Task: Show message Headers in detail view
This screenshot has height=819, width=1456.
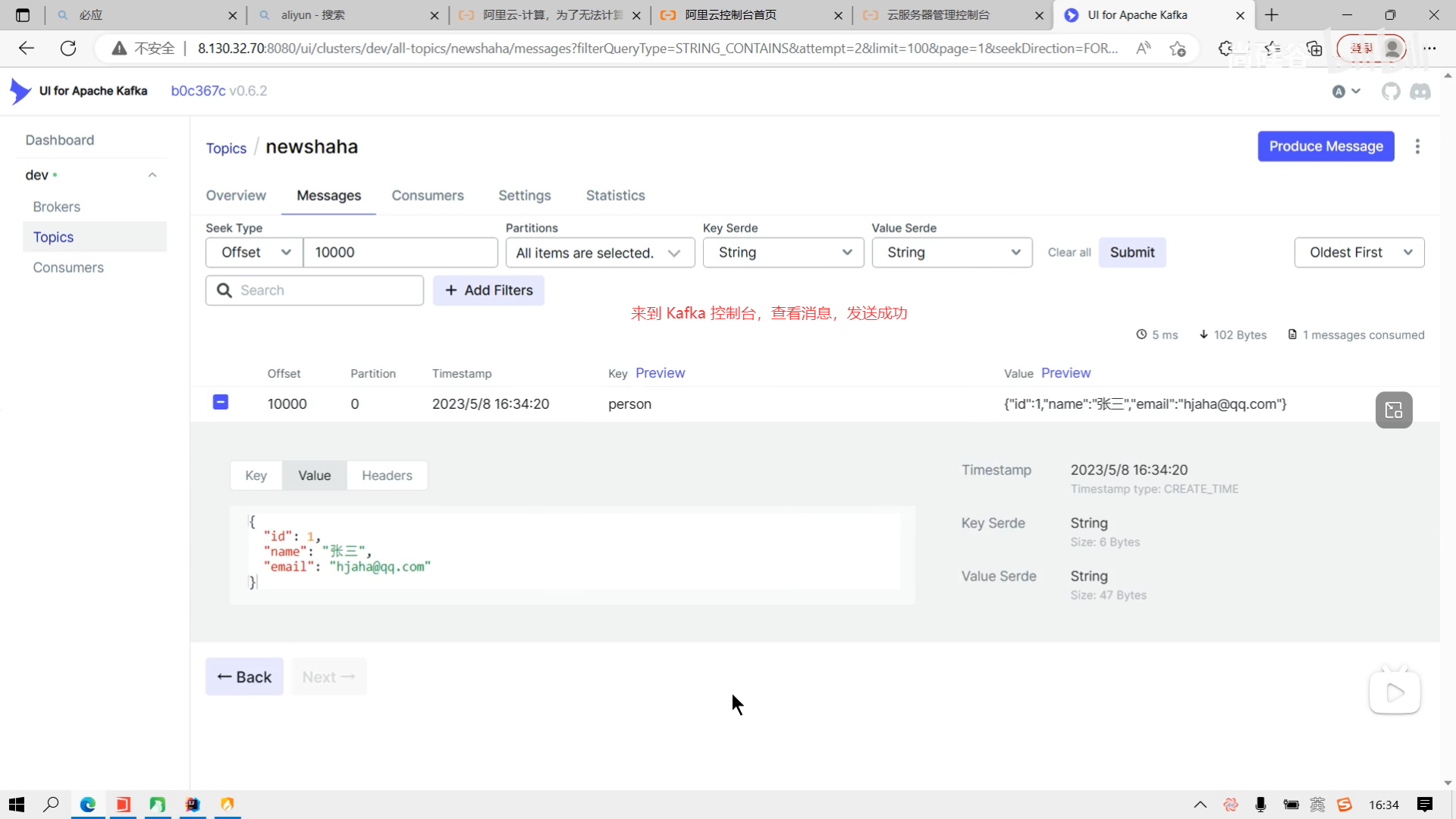Action: (387, 475)
